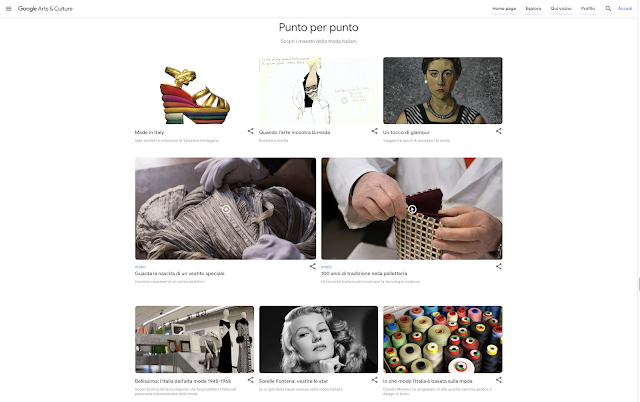Share the Sorelle Fontana story
Screen dimensions: 640x402
click(x=374, y=380)
